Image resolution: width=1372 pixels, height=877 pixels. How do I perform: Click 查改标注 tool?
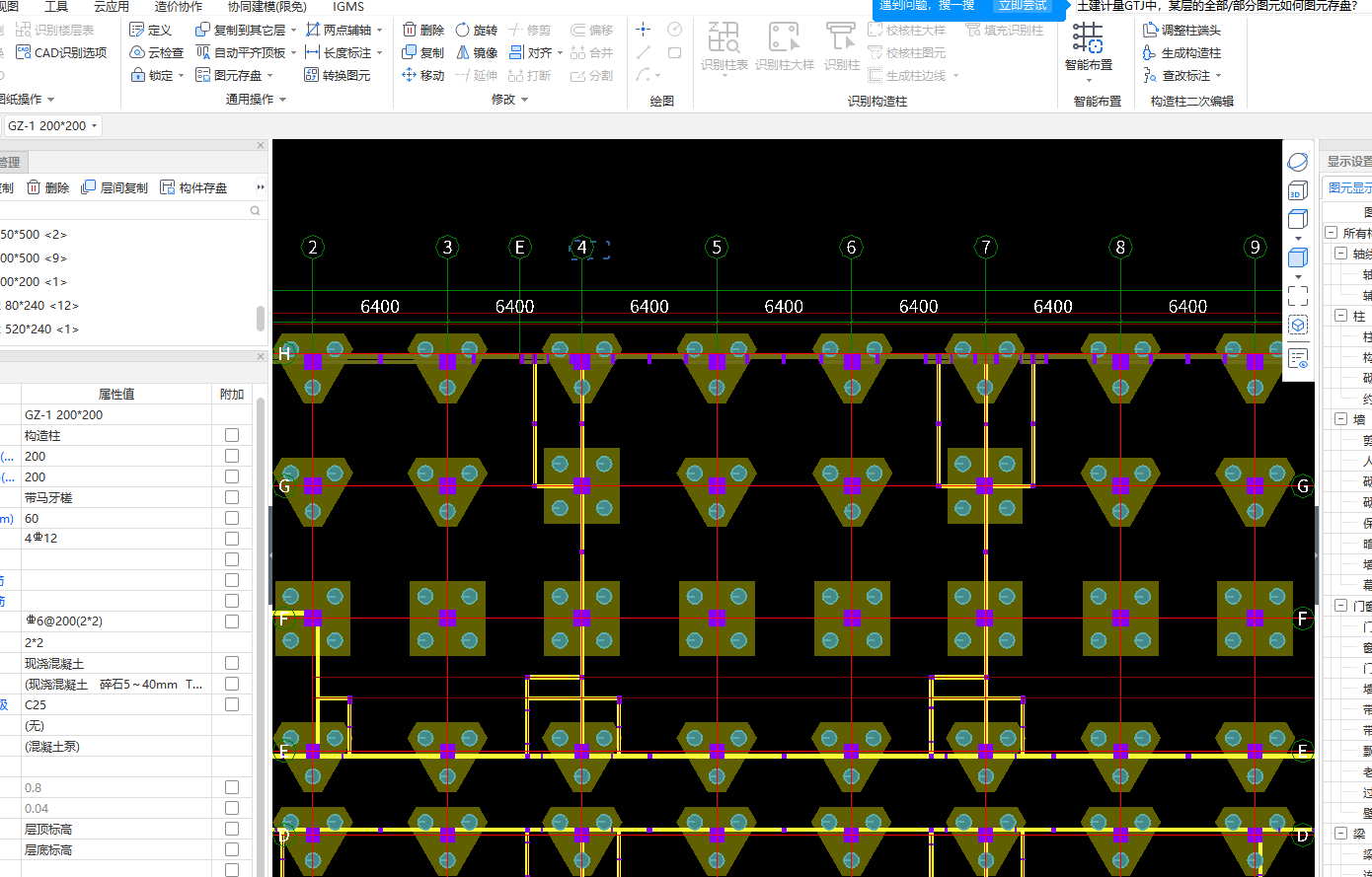(1176, 76)
